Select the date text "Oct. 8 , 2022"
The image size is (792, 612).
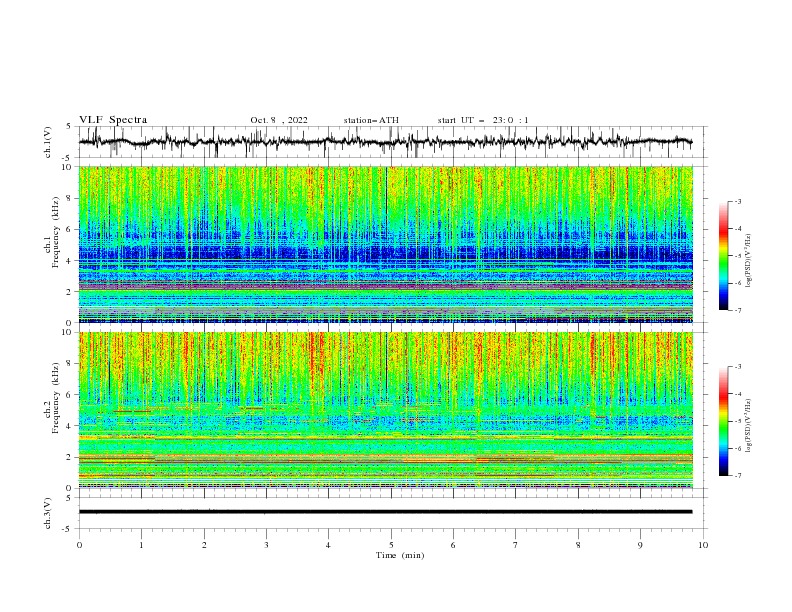point(279,120)
